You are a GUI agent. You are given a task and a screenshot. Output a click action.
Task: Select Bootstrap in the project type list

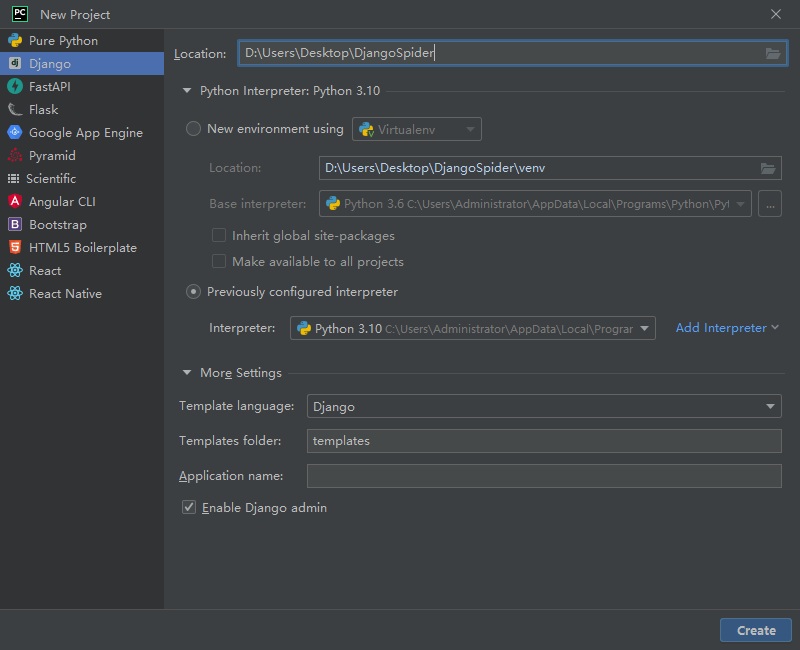[x=57, y=225]
